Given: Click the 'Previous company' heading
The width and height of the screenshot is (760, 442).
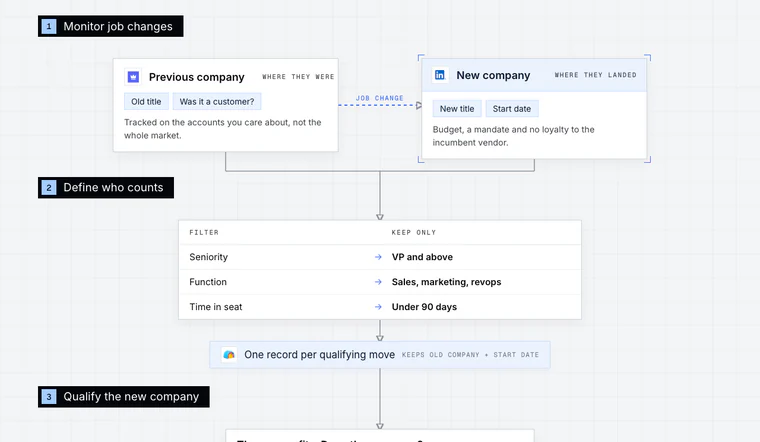Looking at the screenshot, I should coord(197,77).
